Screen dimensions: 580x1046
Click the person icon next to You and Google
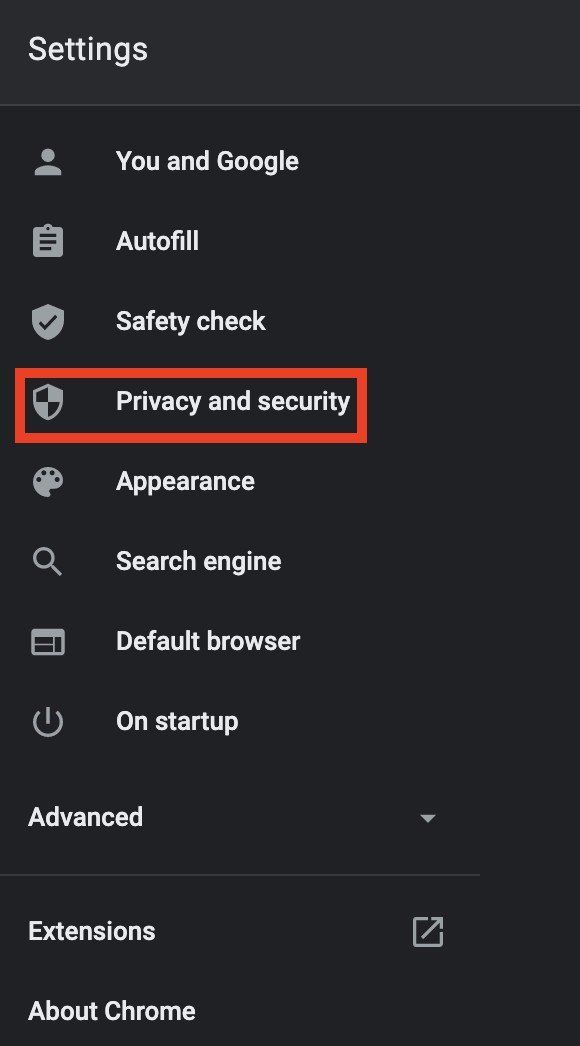point(47,160)
